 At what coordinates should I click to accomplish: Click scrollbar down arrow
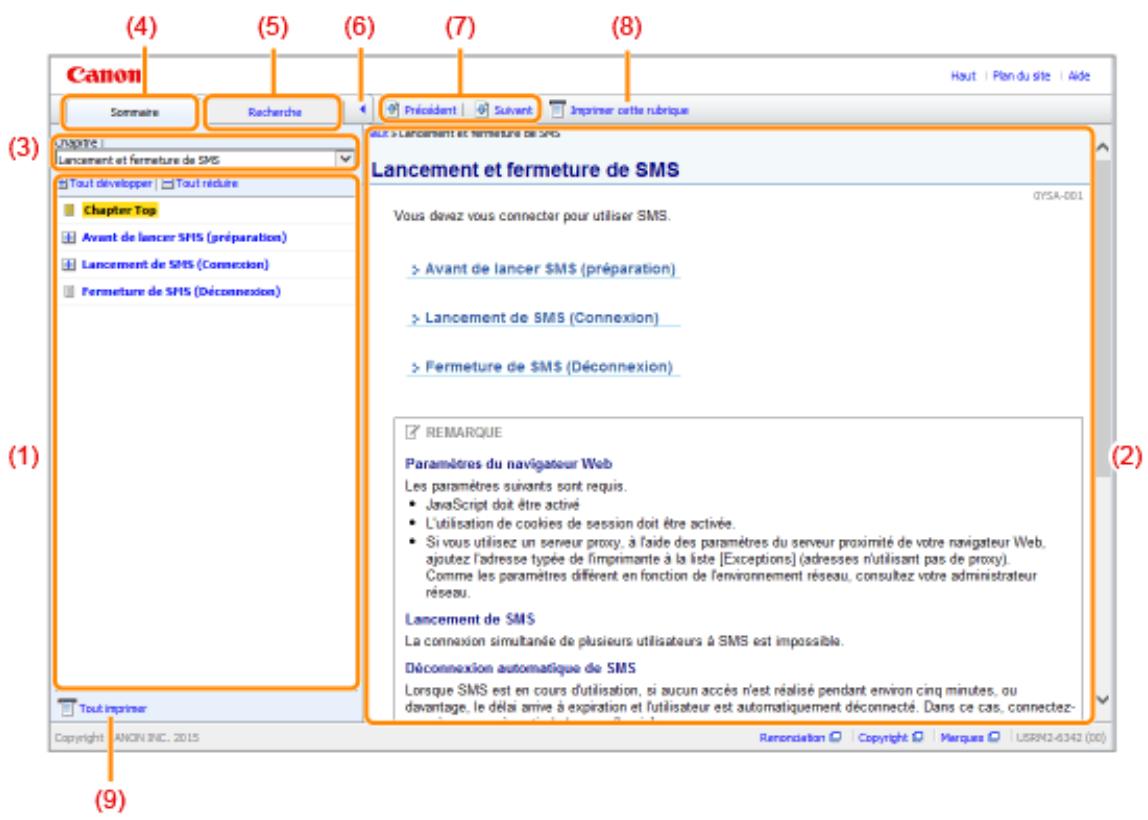pos(1103,700)
